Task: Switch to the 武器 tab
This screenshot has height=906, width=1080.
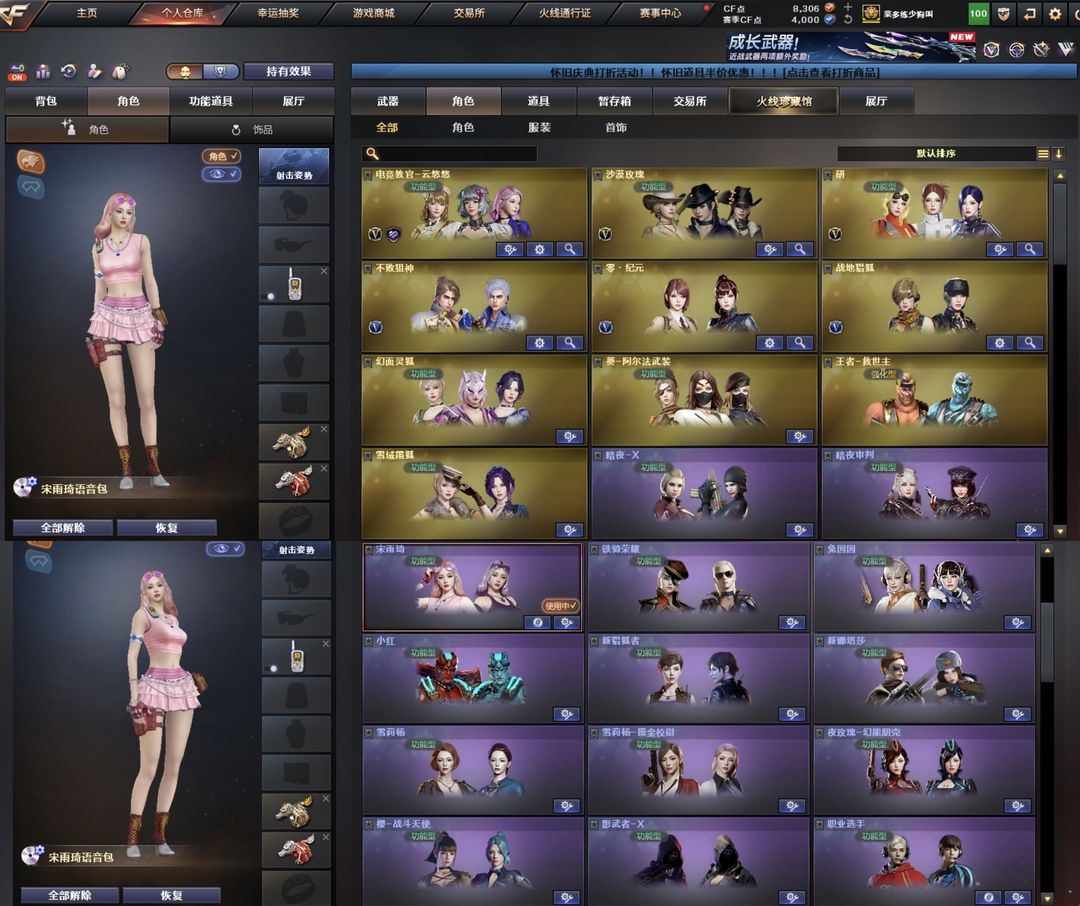Action: pos(388,101)
